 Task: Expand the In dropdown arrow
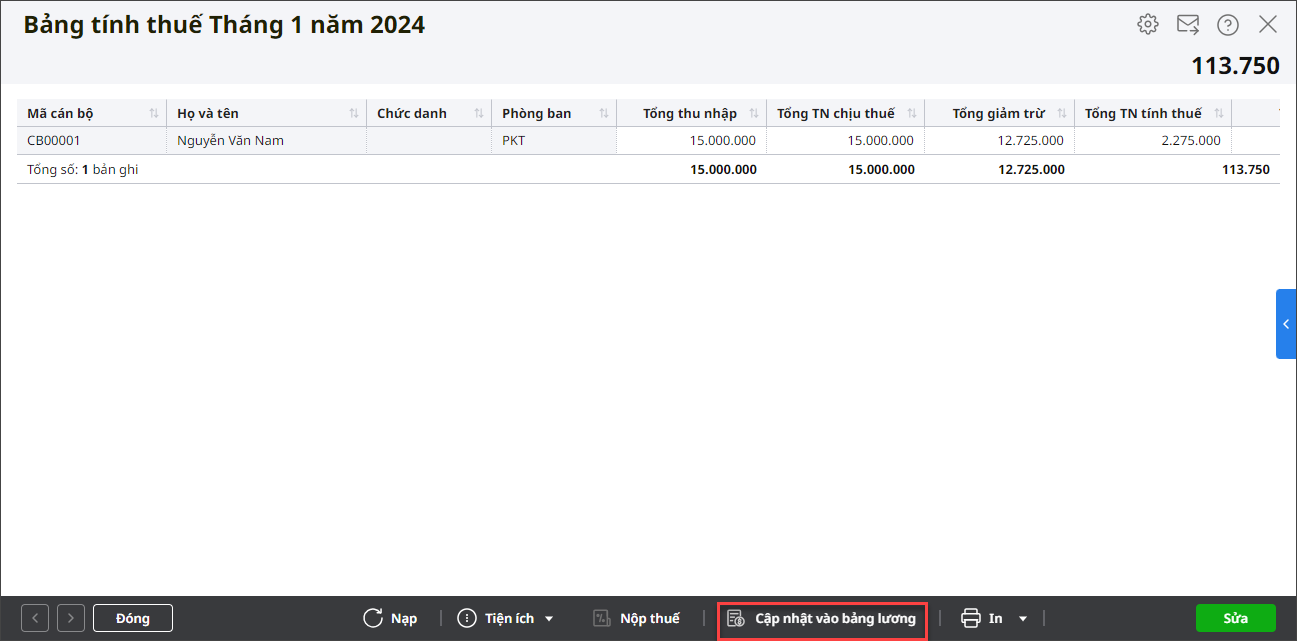(x=1023, y=619)
